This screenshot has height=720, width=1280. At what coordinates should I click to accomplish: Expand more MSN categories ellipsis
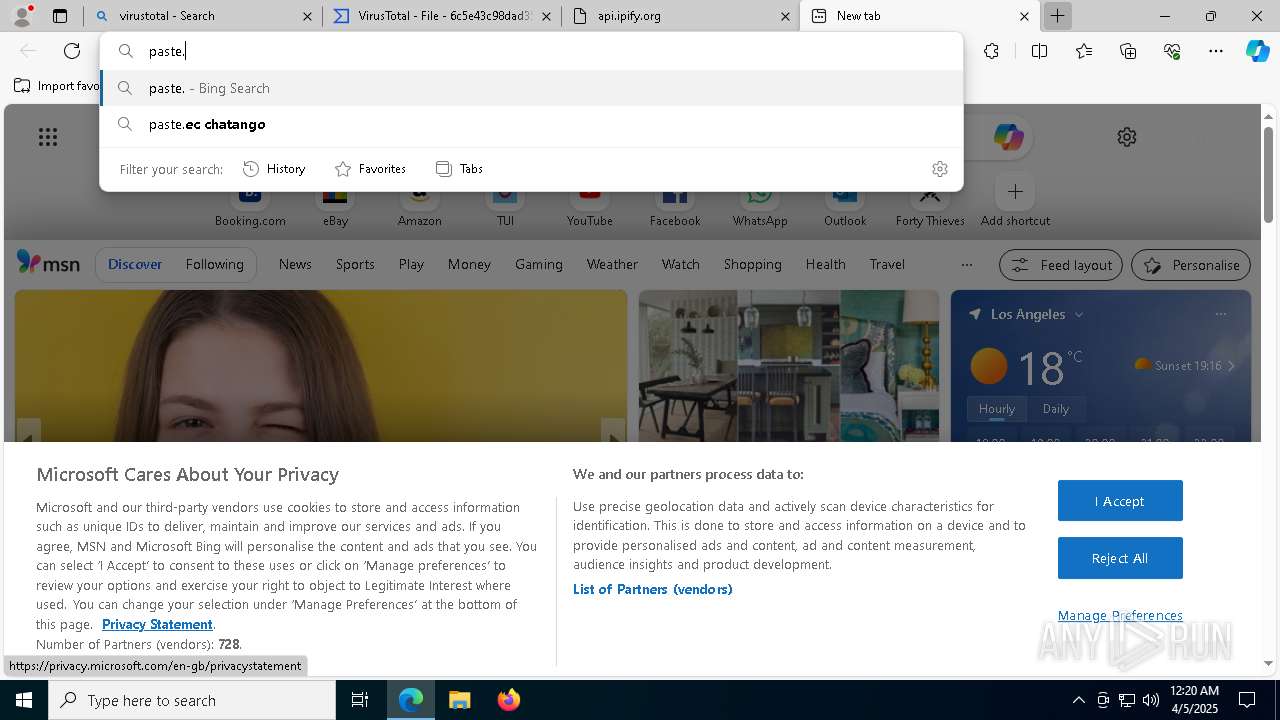[x=966, y=265]
